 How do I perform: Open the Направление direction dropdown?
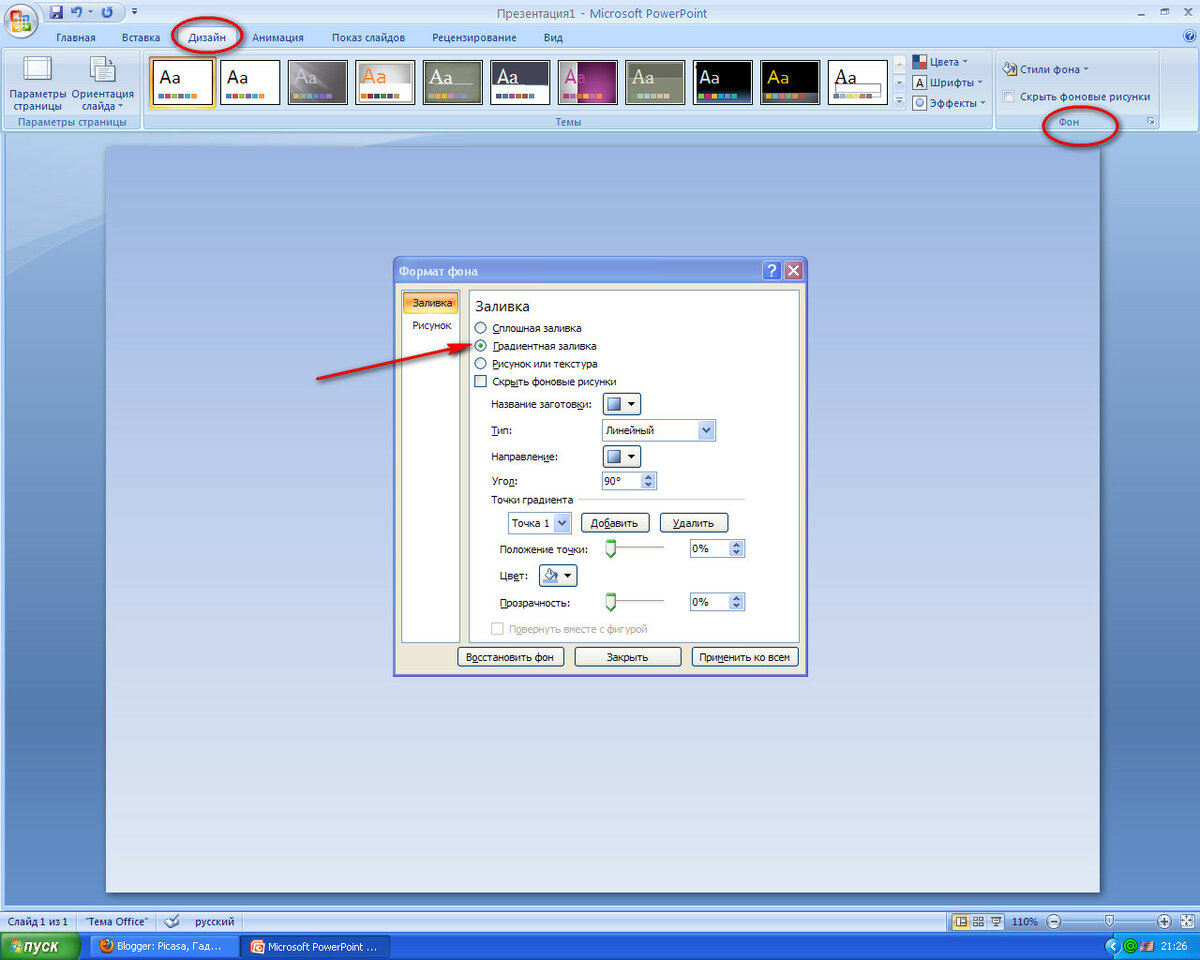tap(621, 456)
